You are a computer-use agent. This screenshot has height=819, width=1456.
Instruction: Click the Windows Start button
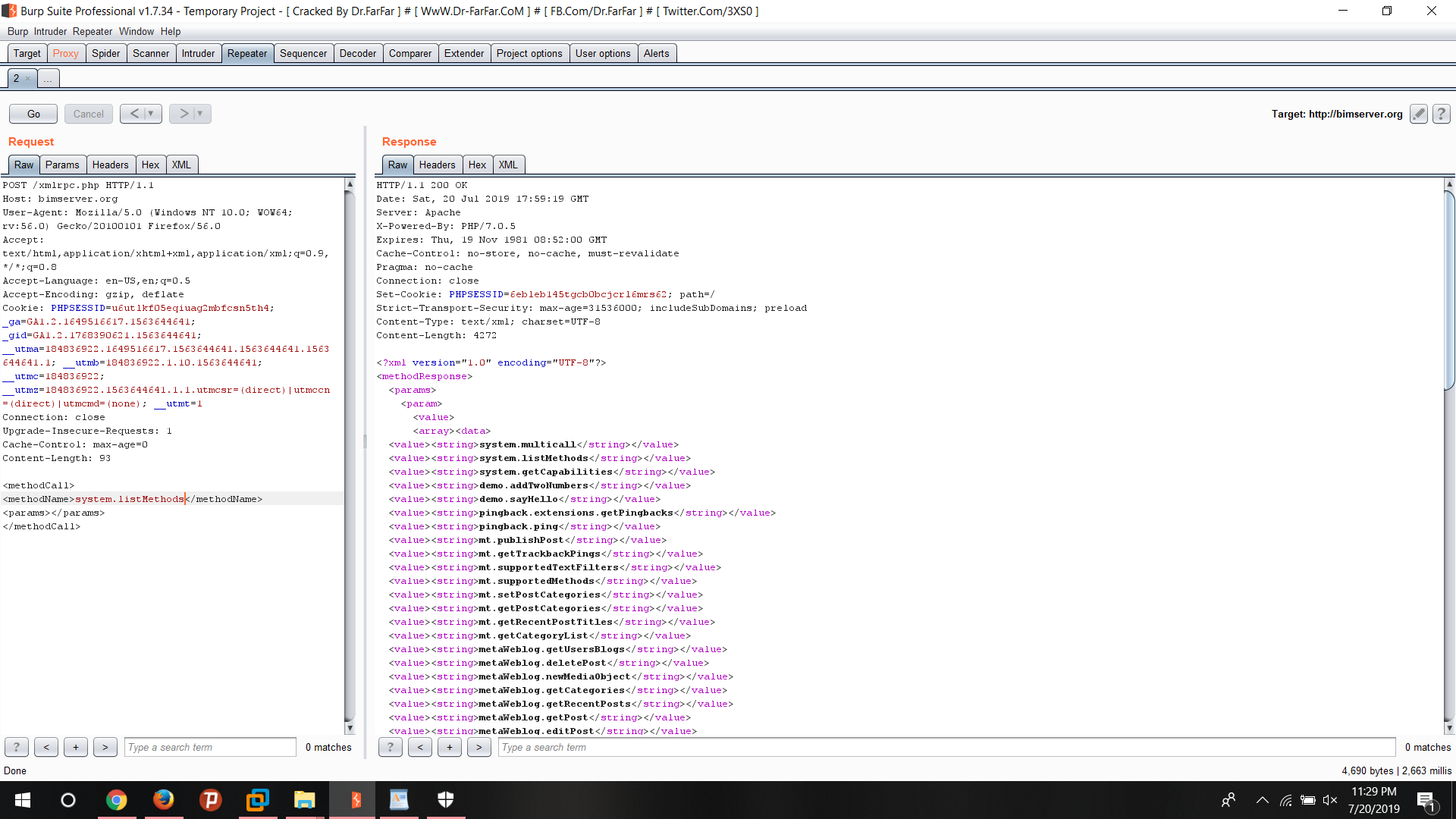[x=22, y=800]
